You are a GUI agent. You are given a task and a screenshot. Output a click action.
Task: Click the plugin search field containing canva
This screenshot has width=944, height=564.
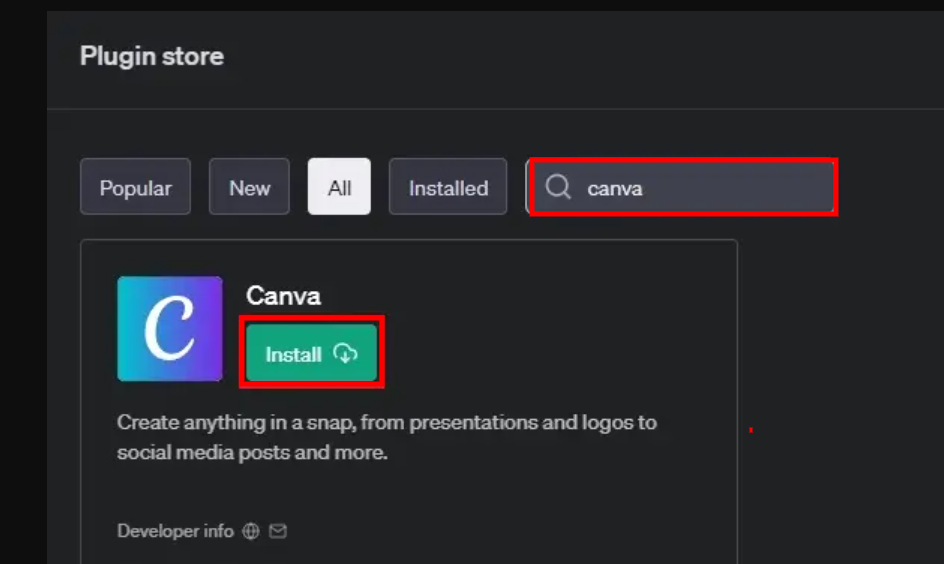pyautogui.click(x=683, y=187)
